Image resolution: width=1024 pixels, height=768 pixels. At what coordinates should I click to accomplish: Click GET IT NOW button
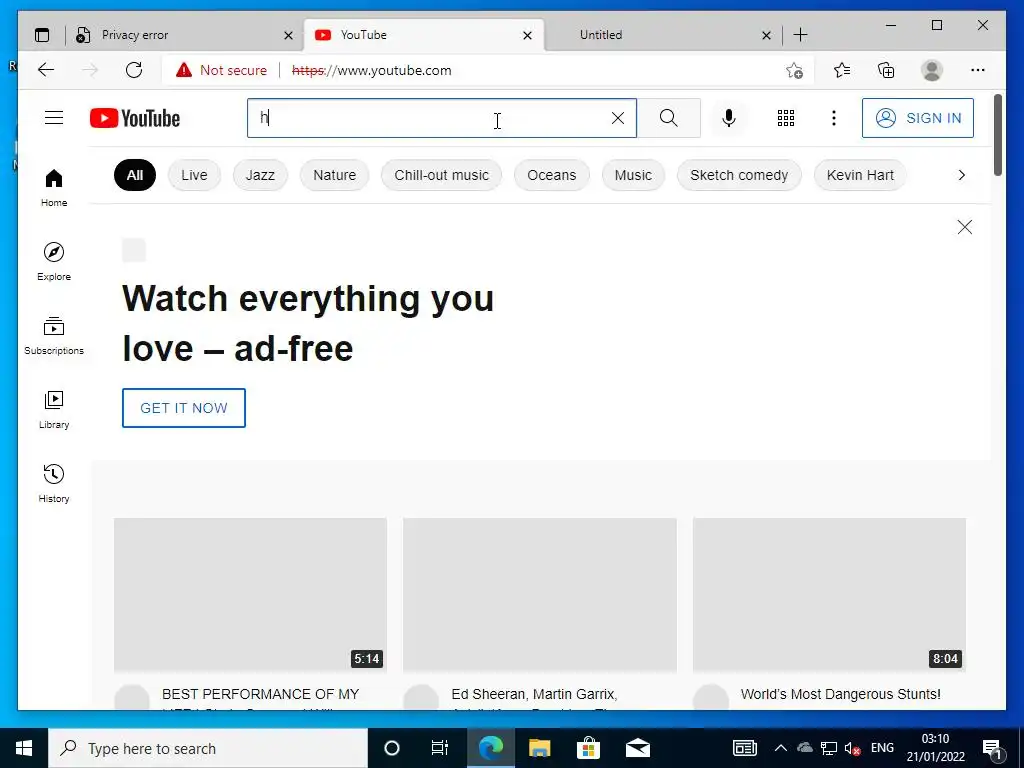[184, 408]
